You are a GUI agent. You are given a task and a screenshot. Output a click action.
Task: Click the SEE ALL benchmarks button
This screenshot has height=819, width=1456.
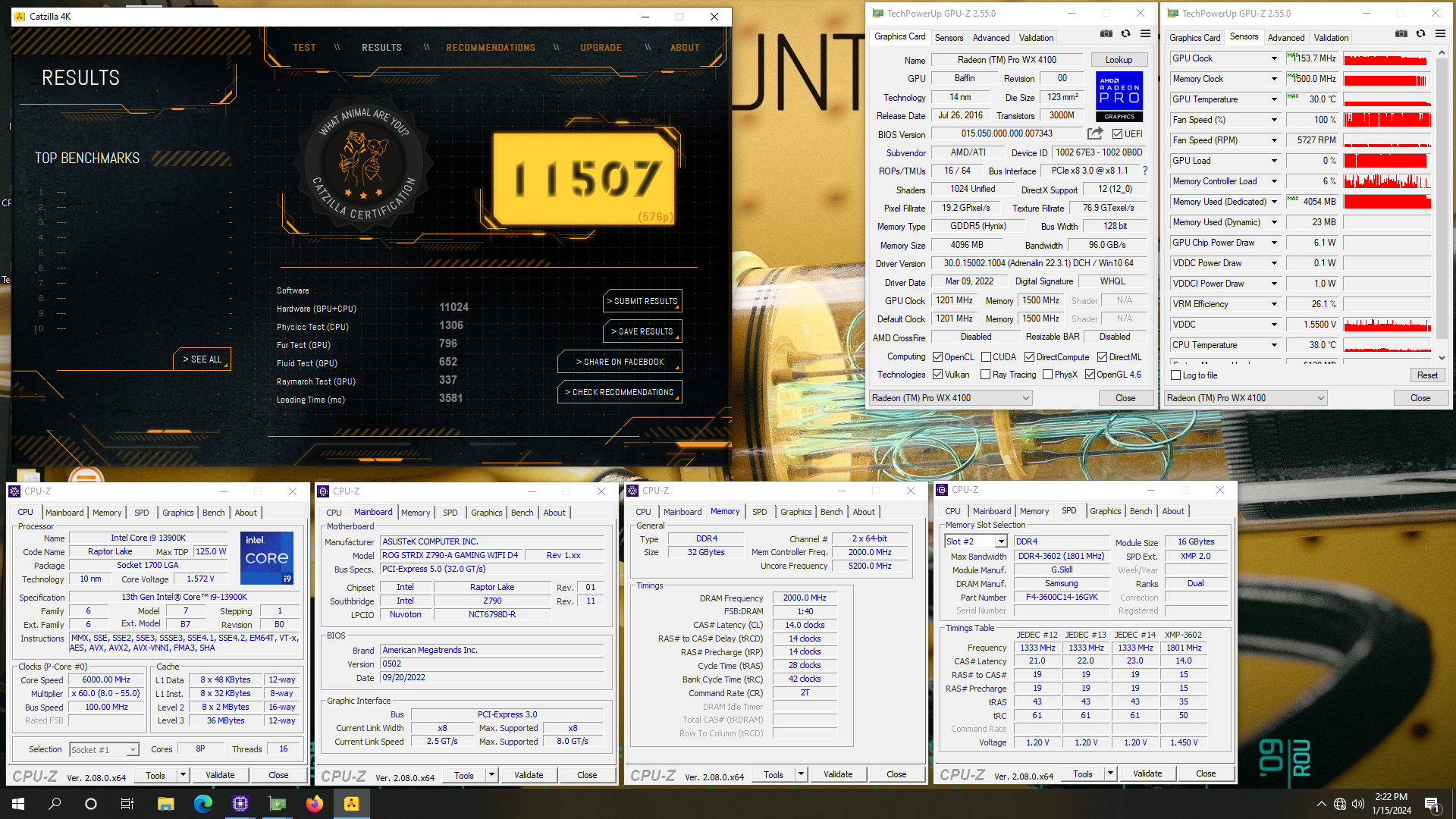tap(202, 359)
